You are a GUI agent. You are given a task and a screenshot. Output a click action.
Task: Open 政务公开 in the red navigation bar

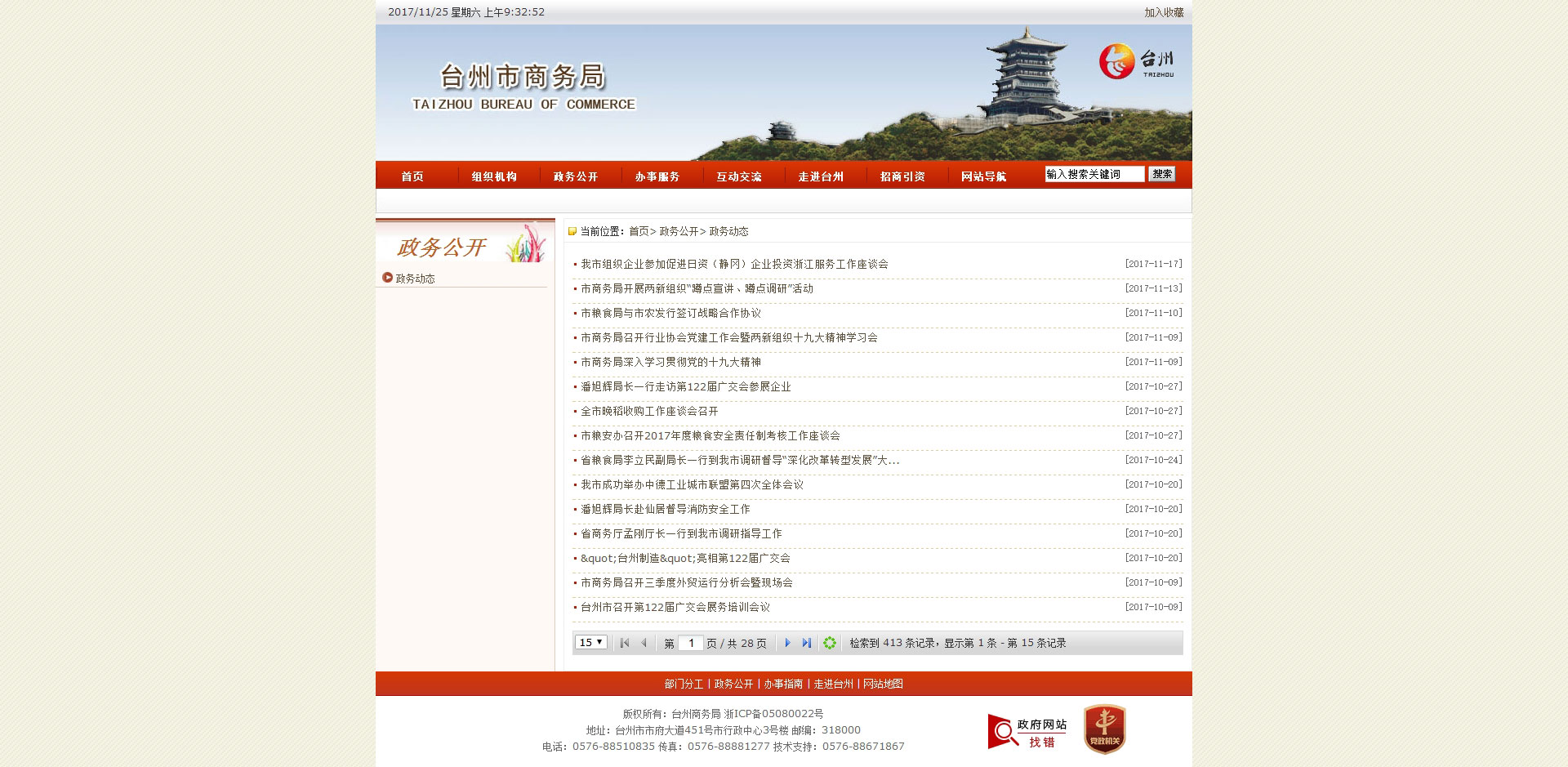tap(576, 176)
